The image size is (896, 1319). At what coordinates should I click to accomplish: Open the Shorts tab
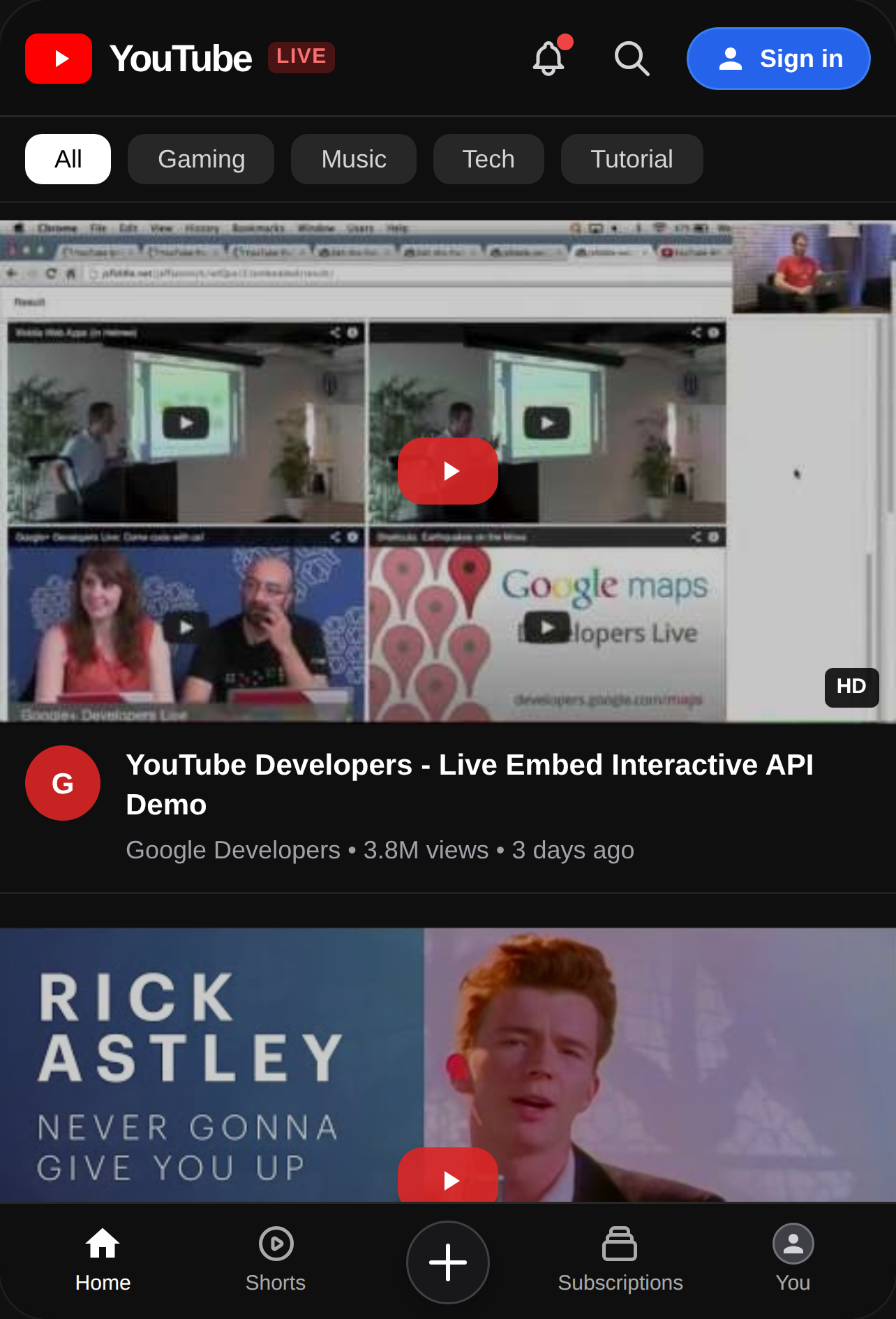point(276,1260)
